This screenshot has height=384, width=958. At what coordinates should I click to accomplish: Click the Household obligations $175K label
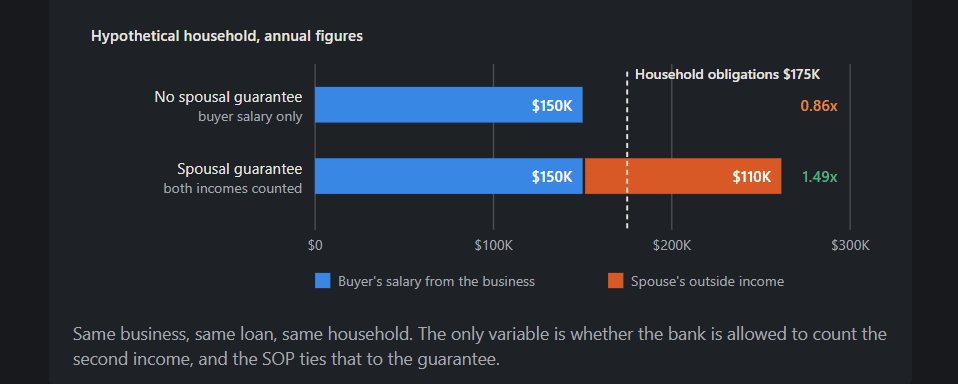pos(727,74)
